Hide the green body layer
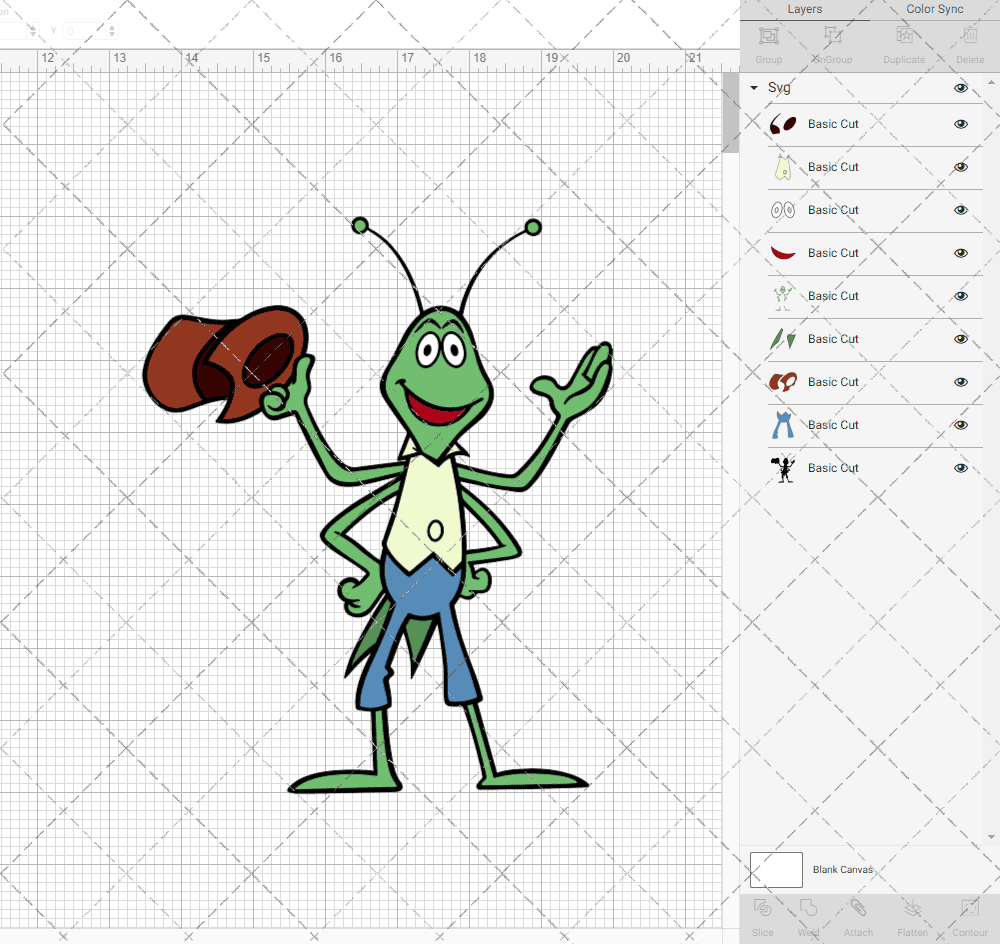Viewport: 1000px width, 944px height. click(x=960, y=296)
